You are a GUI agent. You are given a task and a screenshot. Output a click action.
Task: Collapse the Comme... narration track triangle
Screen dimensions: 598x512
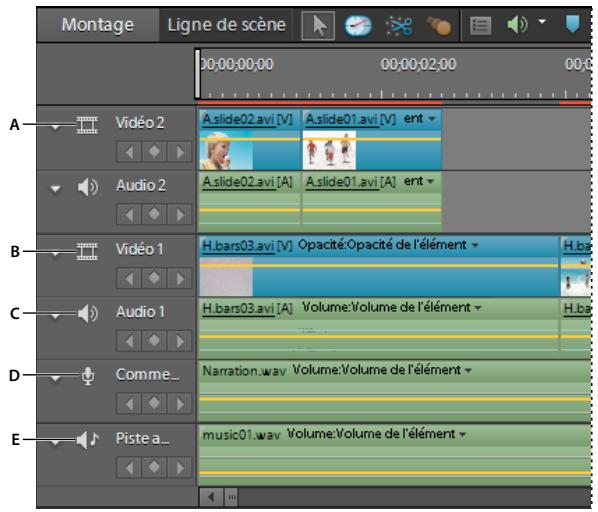pyautogui.click(x=55, y=379)
